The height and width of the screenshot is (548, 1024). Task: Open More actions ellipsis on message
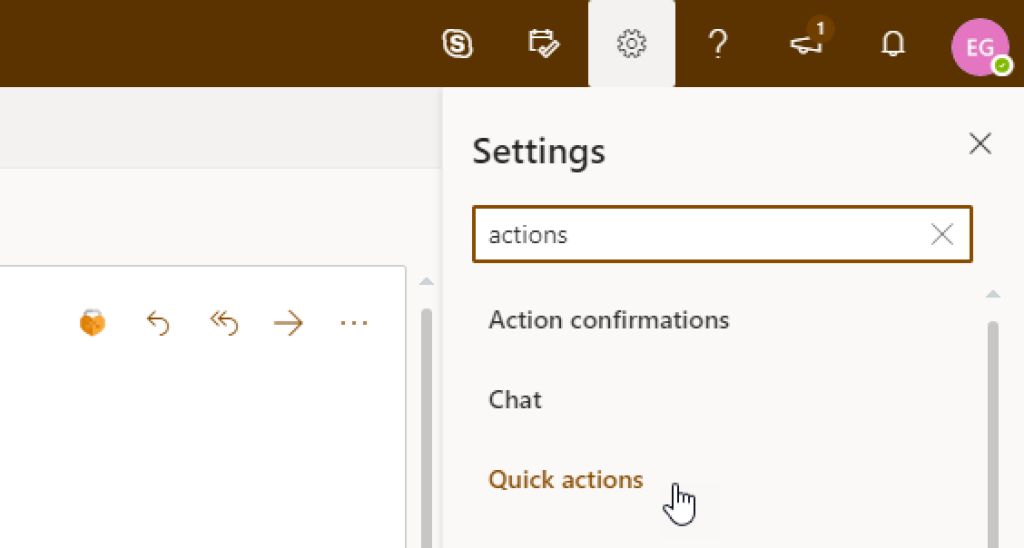coord(354,323)
